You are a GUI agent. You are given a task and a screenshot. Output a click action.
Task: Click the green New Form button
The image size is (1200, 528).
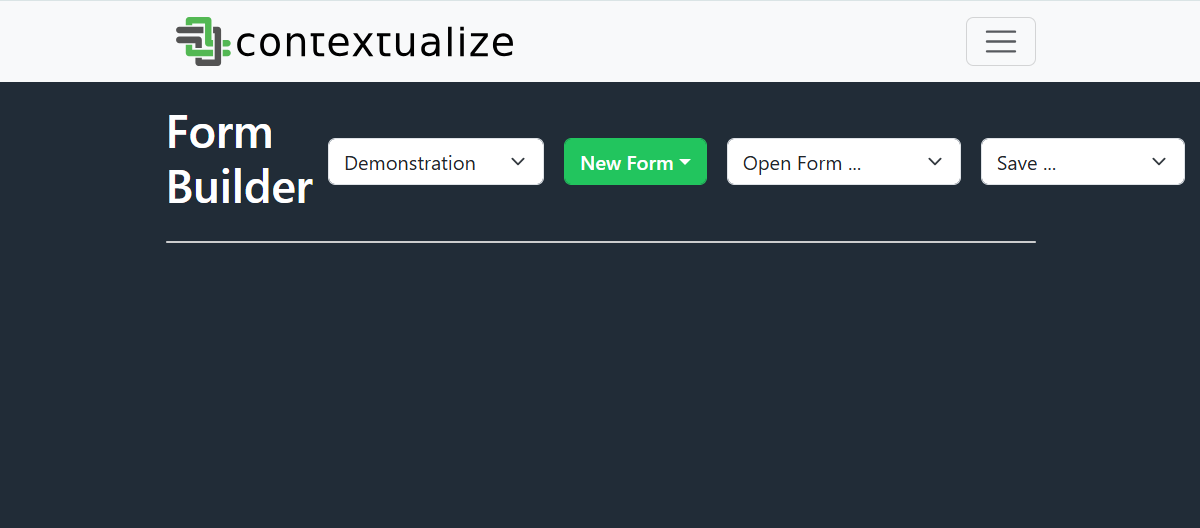635,161
